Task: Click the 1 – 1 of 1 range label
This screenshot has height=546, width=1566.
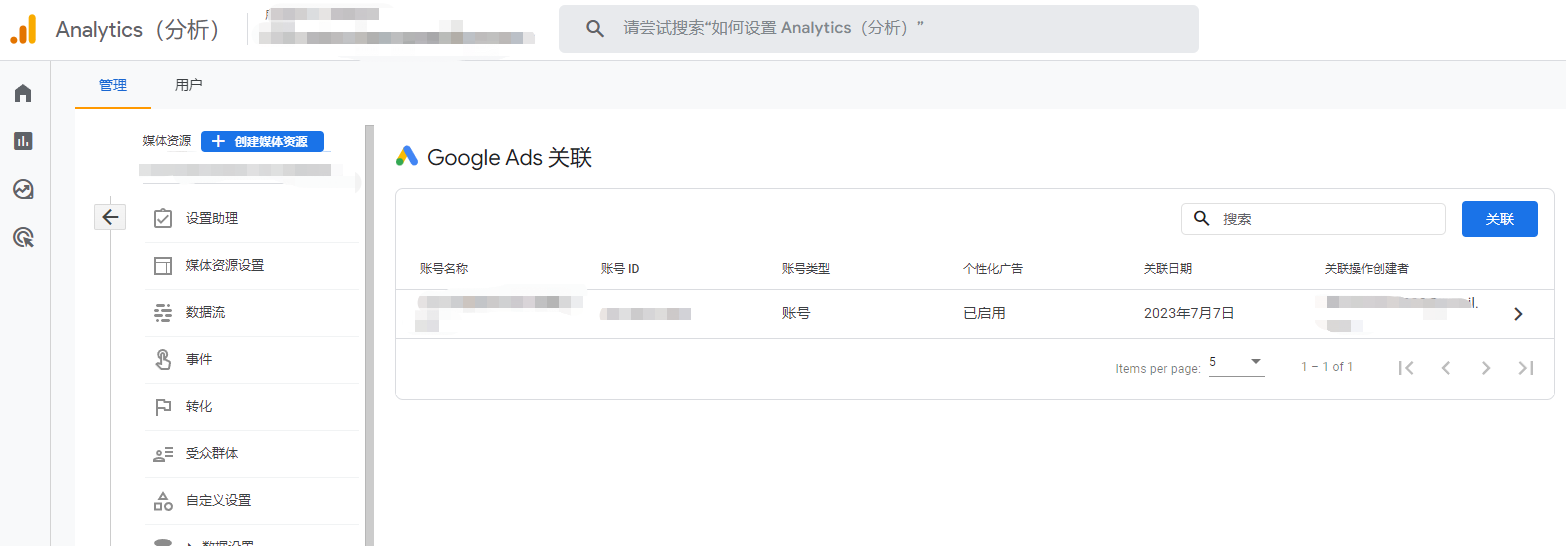Action: click(x=1327, y=367)
